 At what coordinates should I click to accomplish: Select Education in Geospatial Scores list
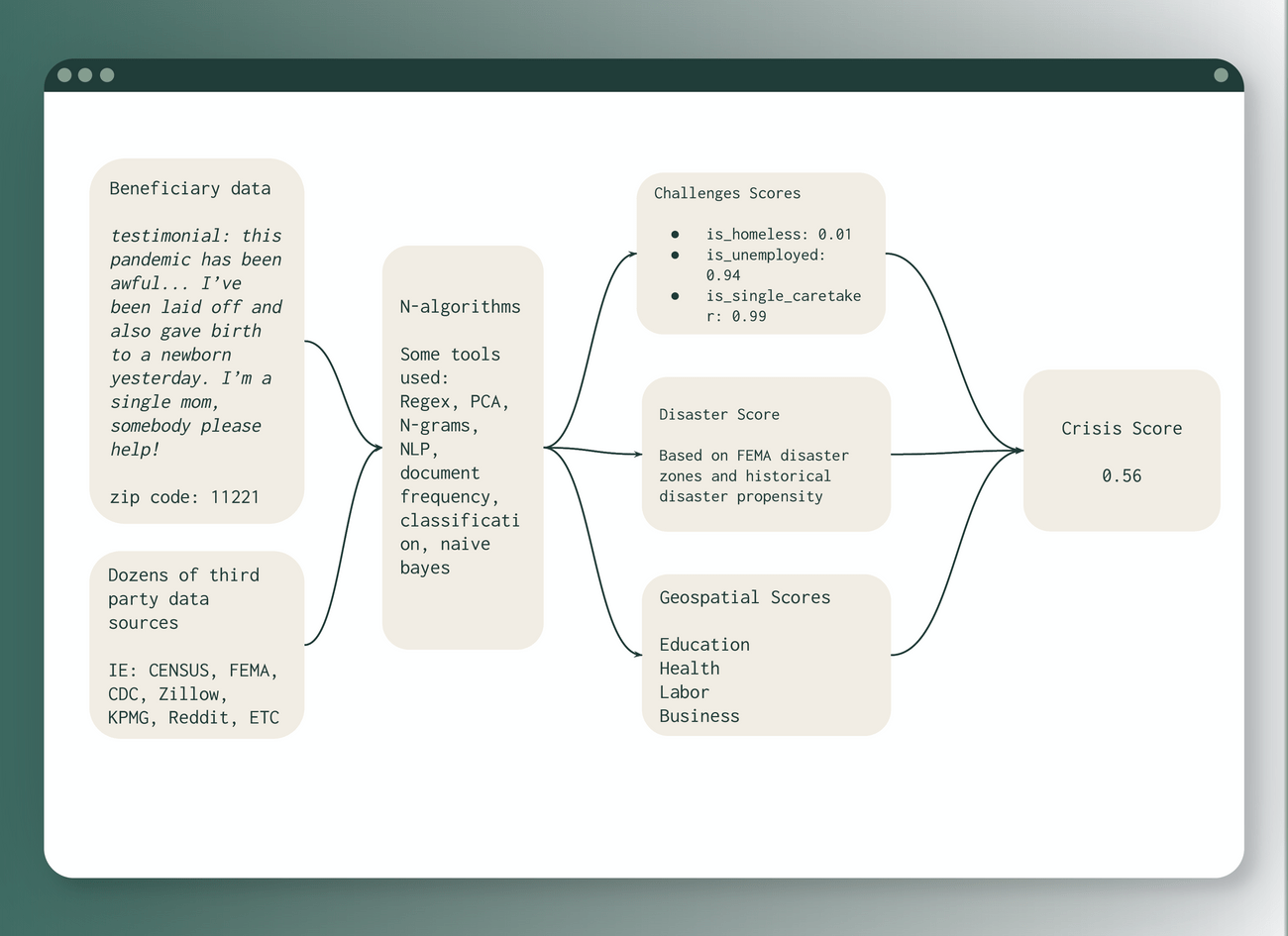(703, 645)
